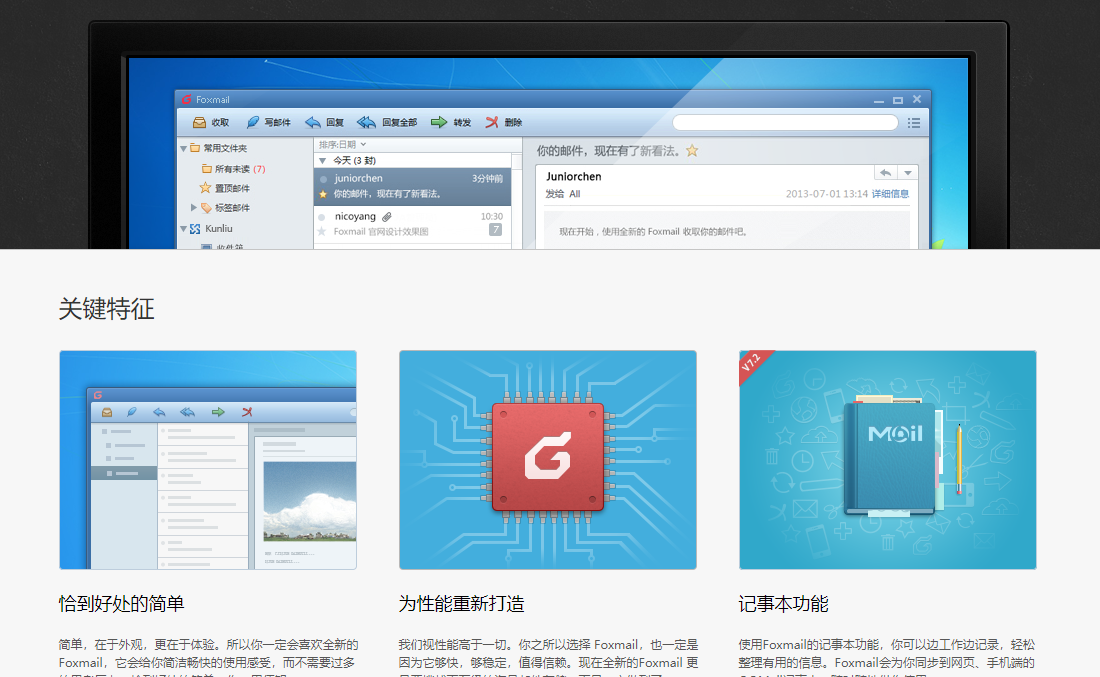The image size is (1100, 677).
Task: Collapse the 今天 (3 封) mail group
Action: (323, 161)
